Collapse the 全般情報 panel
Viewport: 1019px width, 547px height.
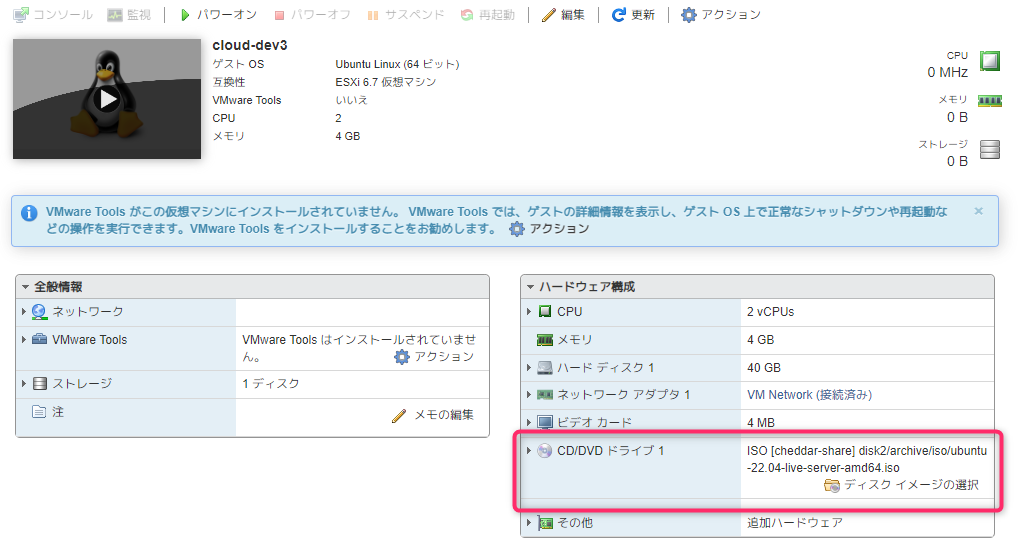click(25, 286)
